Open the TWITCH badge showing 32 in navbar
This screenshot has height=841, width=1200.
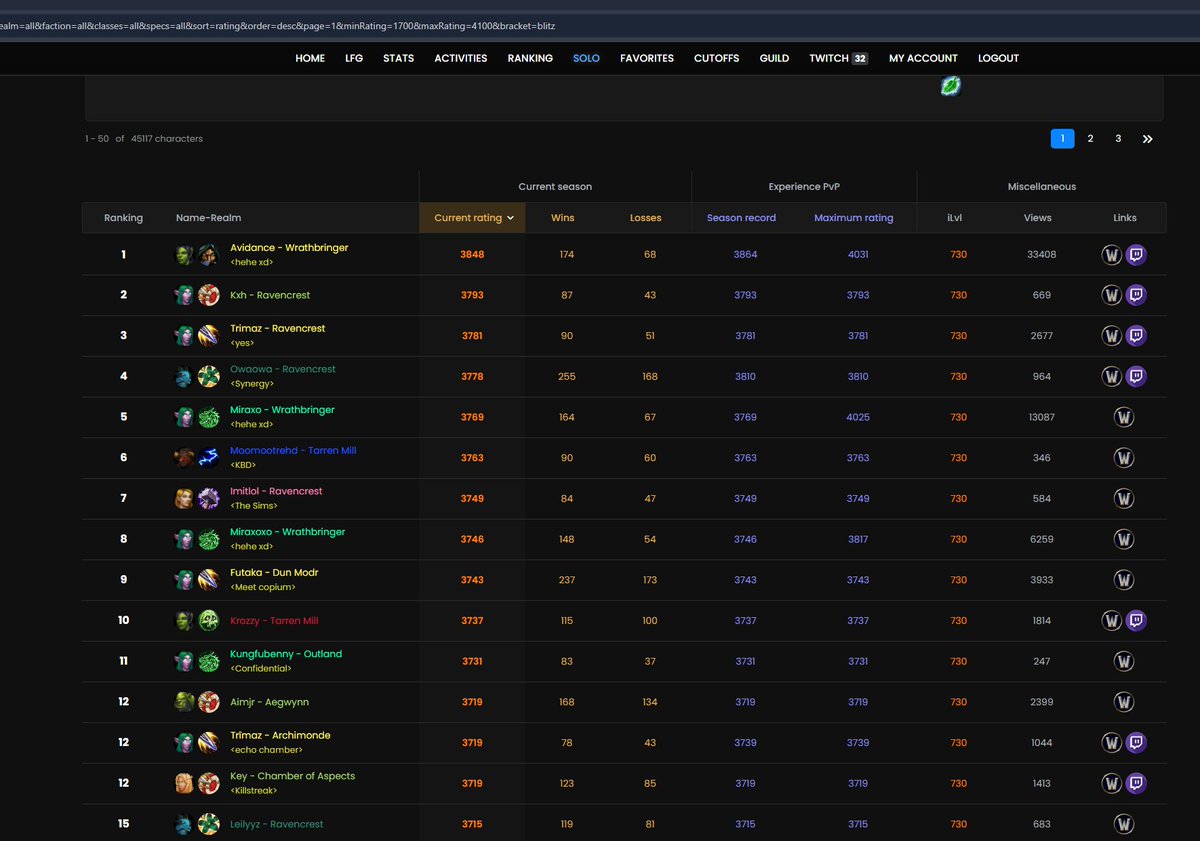838,58
